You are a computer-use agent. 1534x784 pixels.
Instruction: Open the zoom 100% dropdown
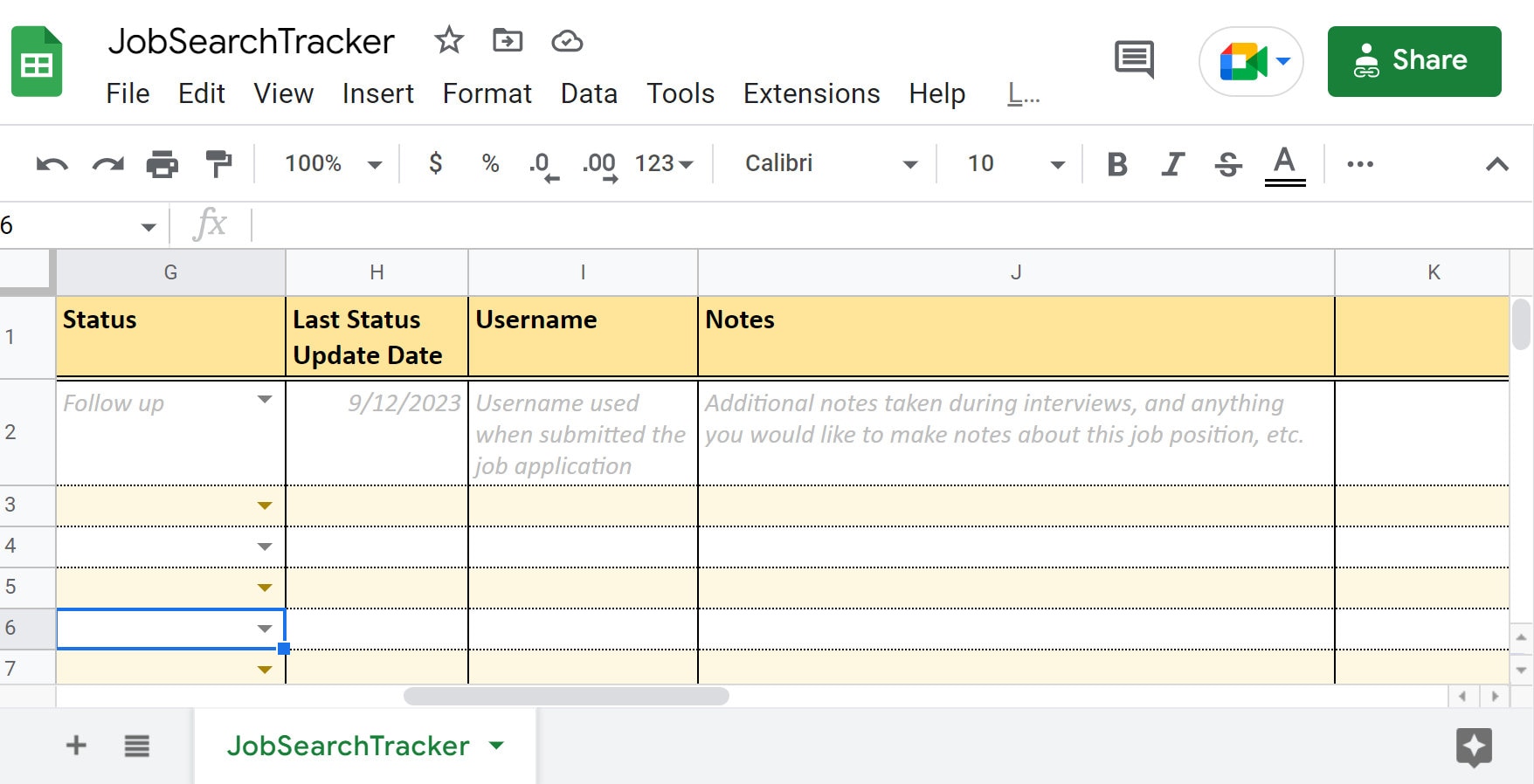(333, 163)
